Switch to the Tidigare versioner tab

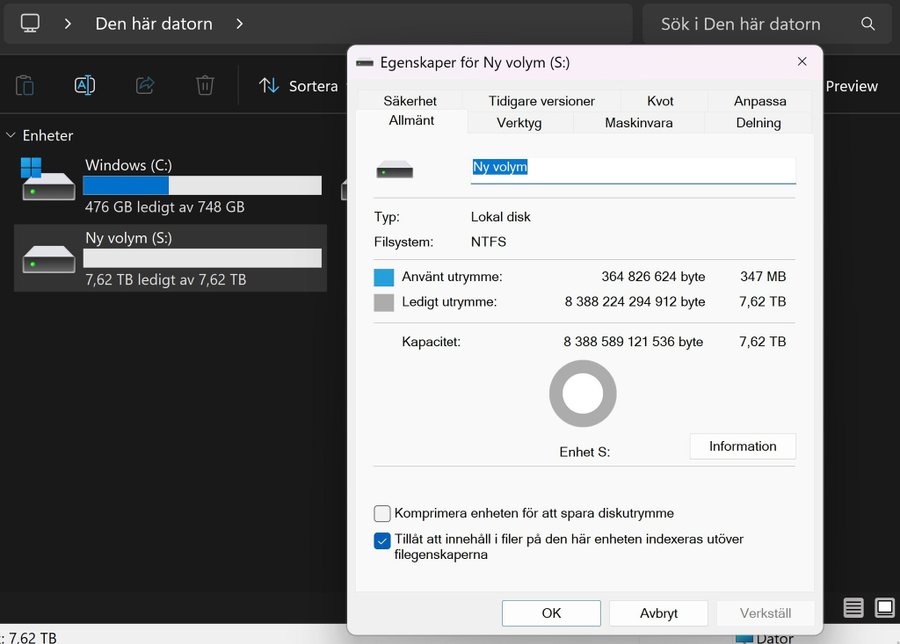click(x=541, y=101)
